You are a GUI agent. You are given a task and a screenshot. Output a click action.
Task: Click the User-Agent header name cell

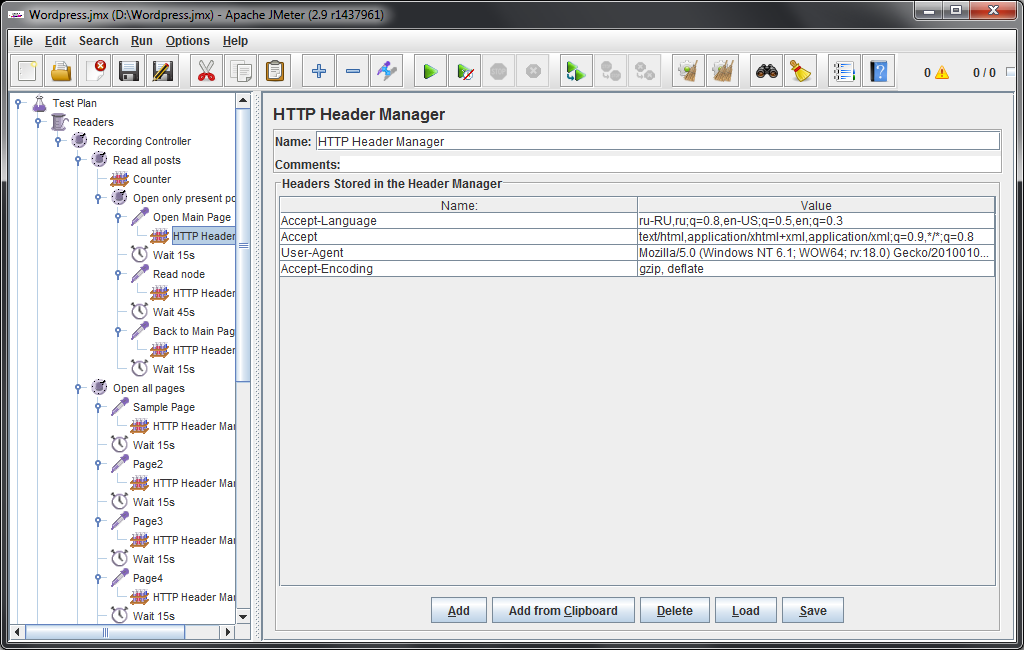[x=458, y=253]
